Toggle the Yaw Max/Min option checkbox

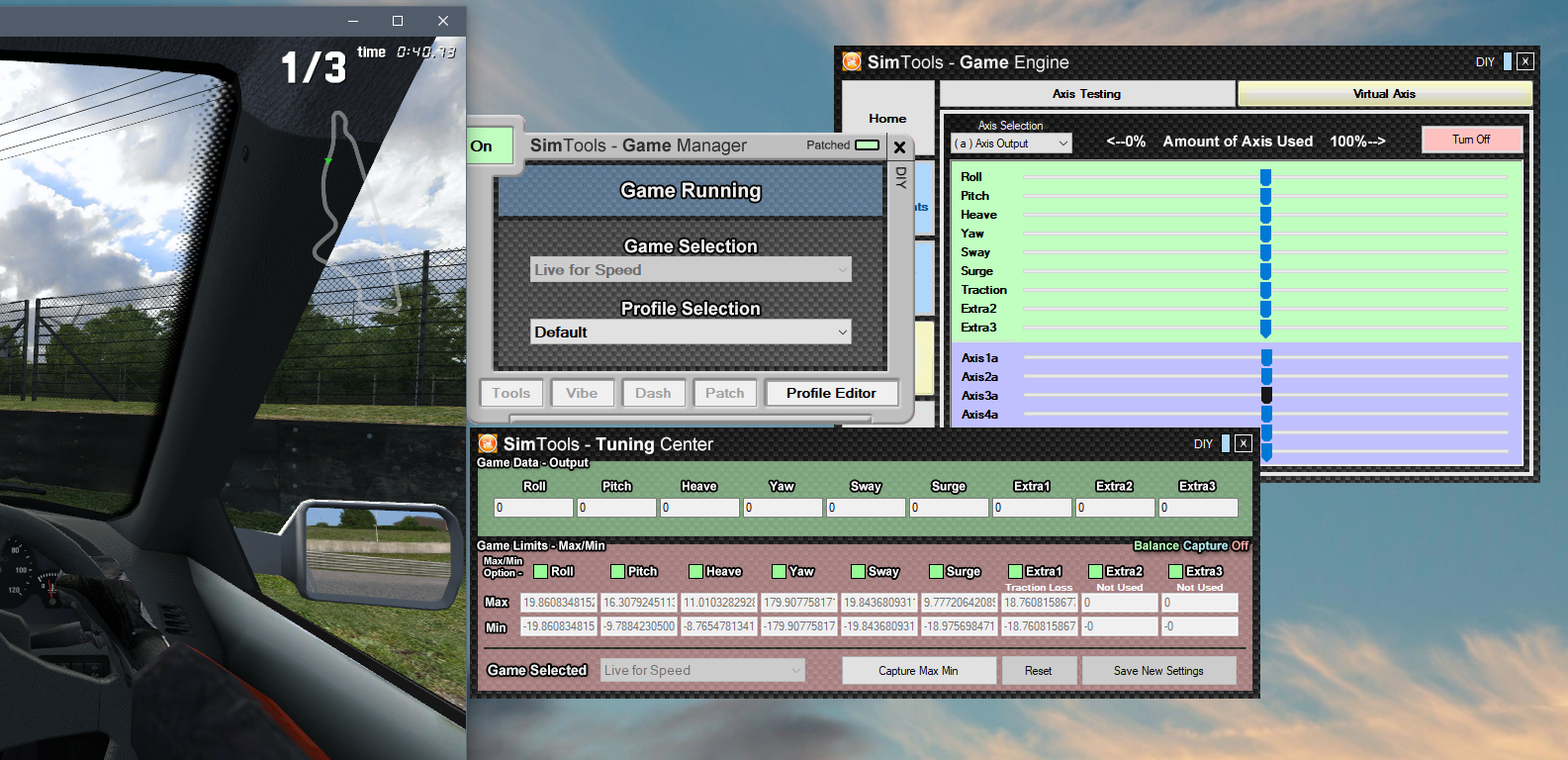pos(779,571)
